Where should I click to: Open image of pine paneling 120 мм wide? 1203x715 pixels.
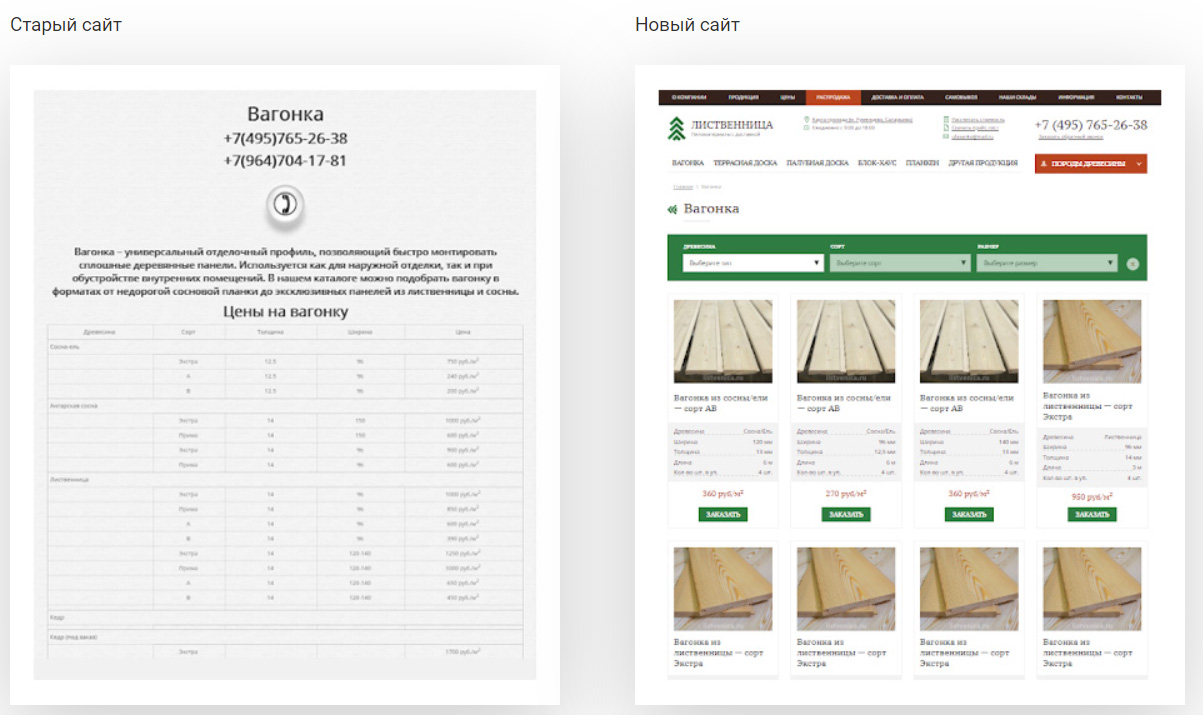(723, 341)
